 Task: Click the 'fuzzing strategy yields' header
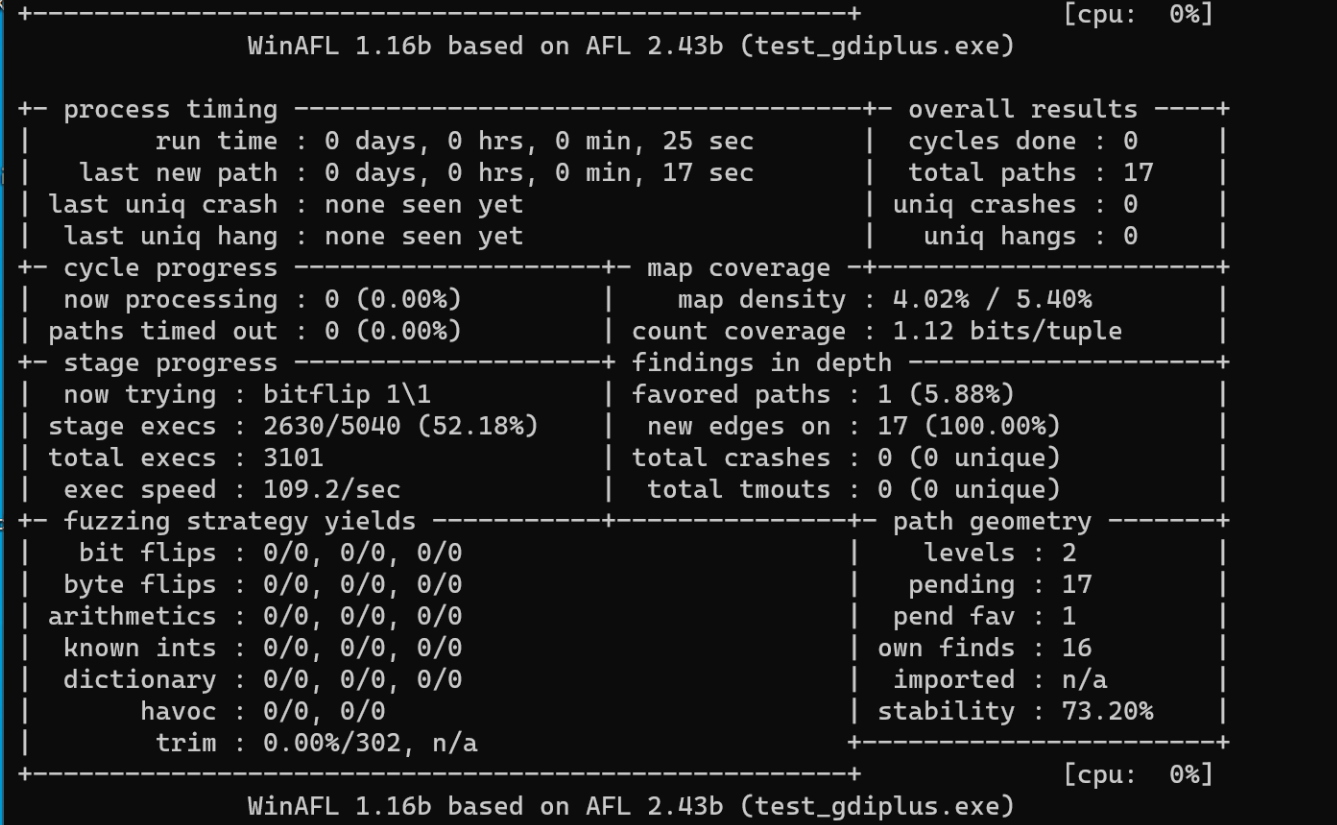239,521
